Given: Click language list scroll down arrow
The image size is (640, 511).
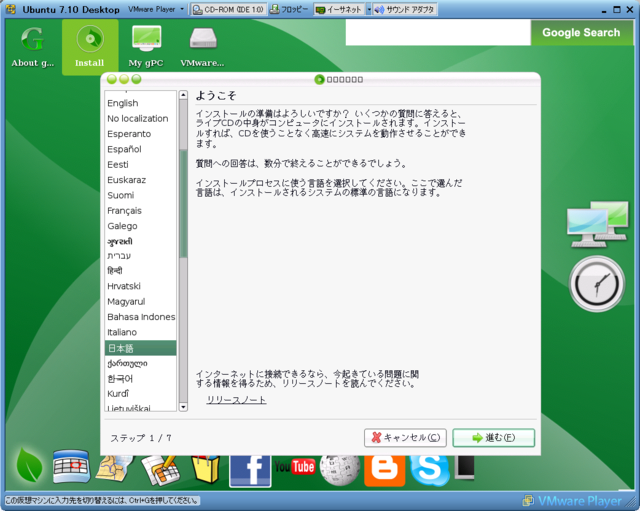Looking at the screenshot, I should pos(183,407).
